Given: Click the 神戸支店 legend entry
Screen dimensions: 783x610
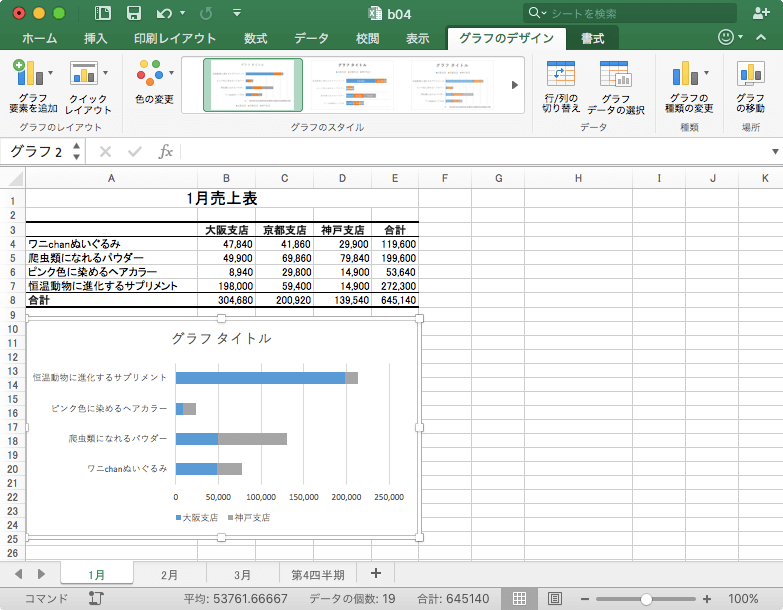Looking at the screenshot, I should pos(249,518).
